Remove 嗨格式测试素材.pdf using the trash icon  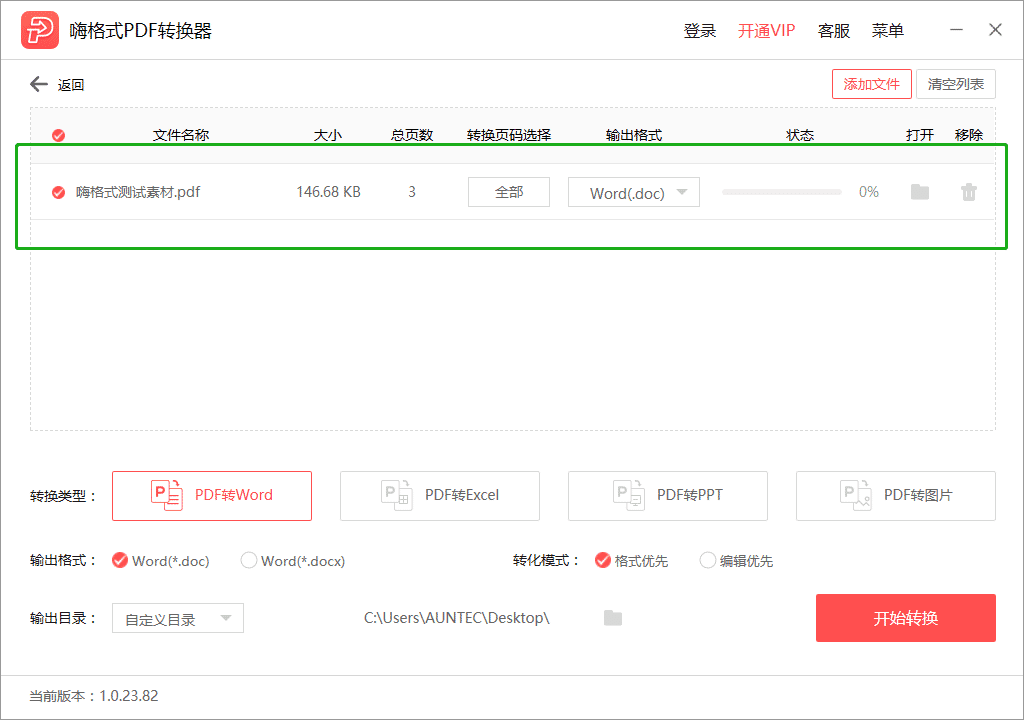(968, 191)
